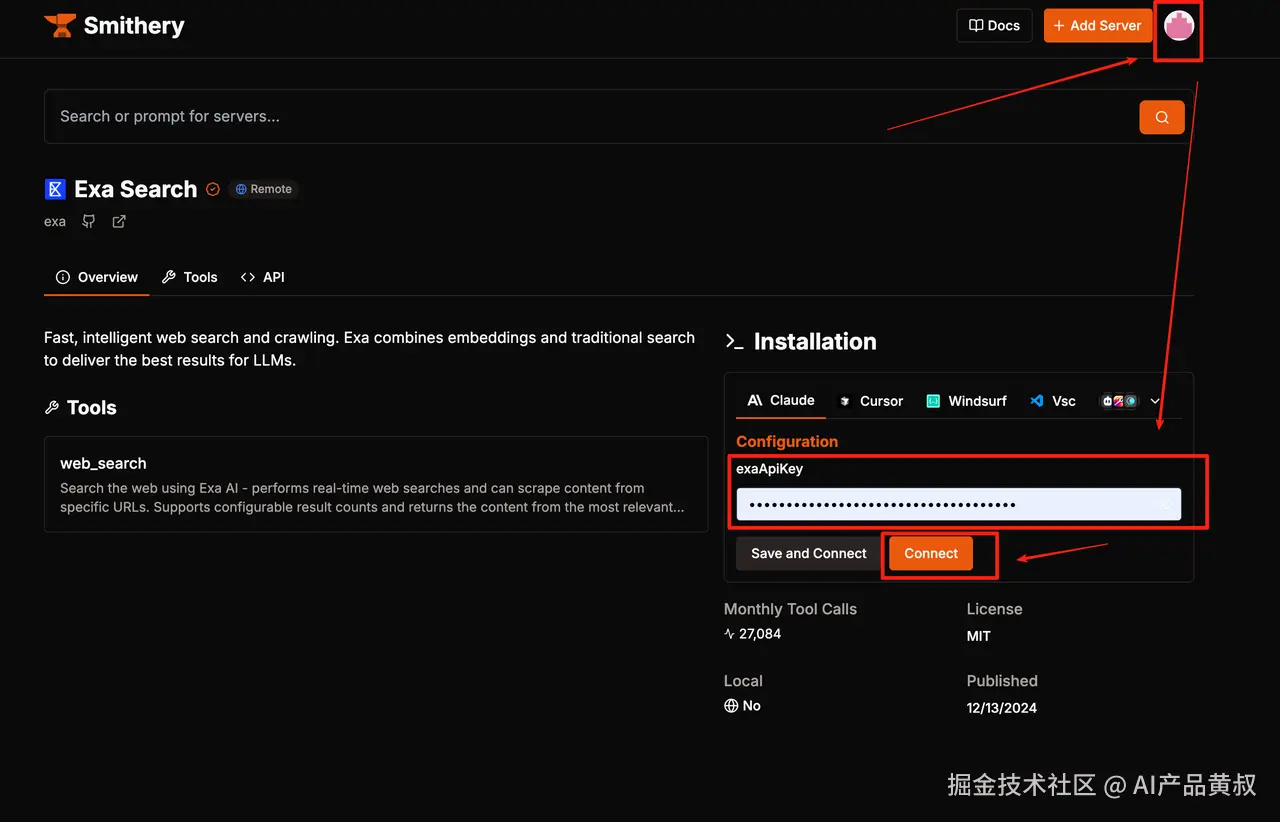
Task: Click the exaApiKey password field
Action: tap(959, 505)
